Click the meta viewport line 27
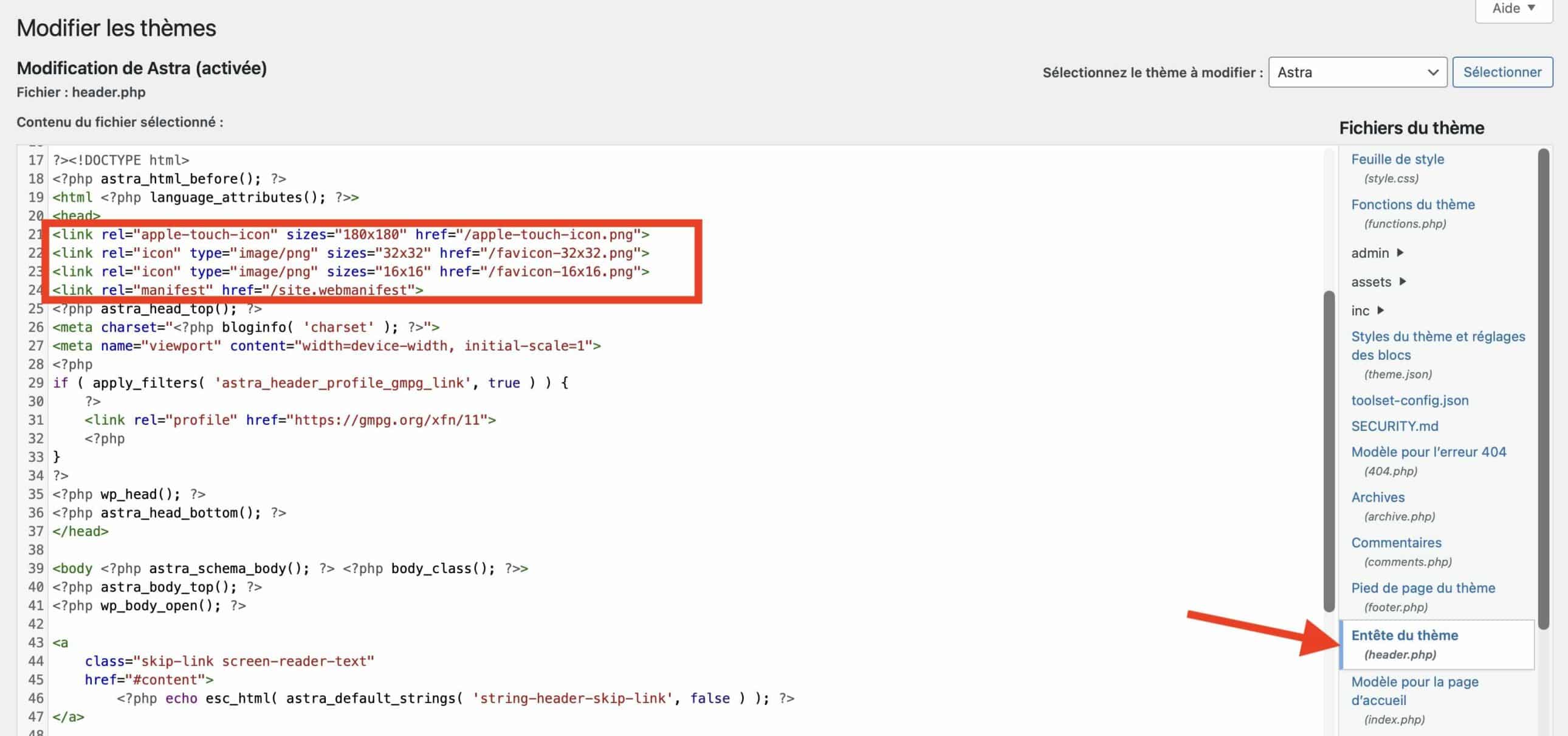Image resolution: width=1568 pixels, height=736 pixels. [x=326, y=346]
